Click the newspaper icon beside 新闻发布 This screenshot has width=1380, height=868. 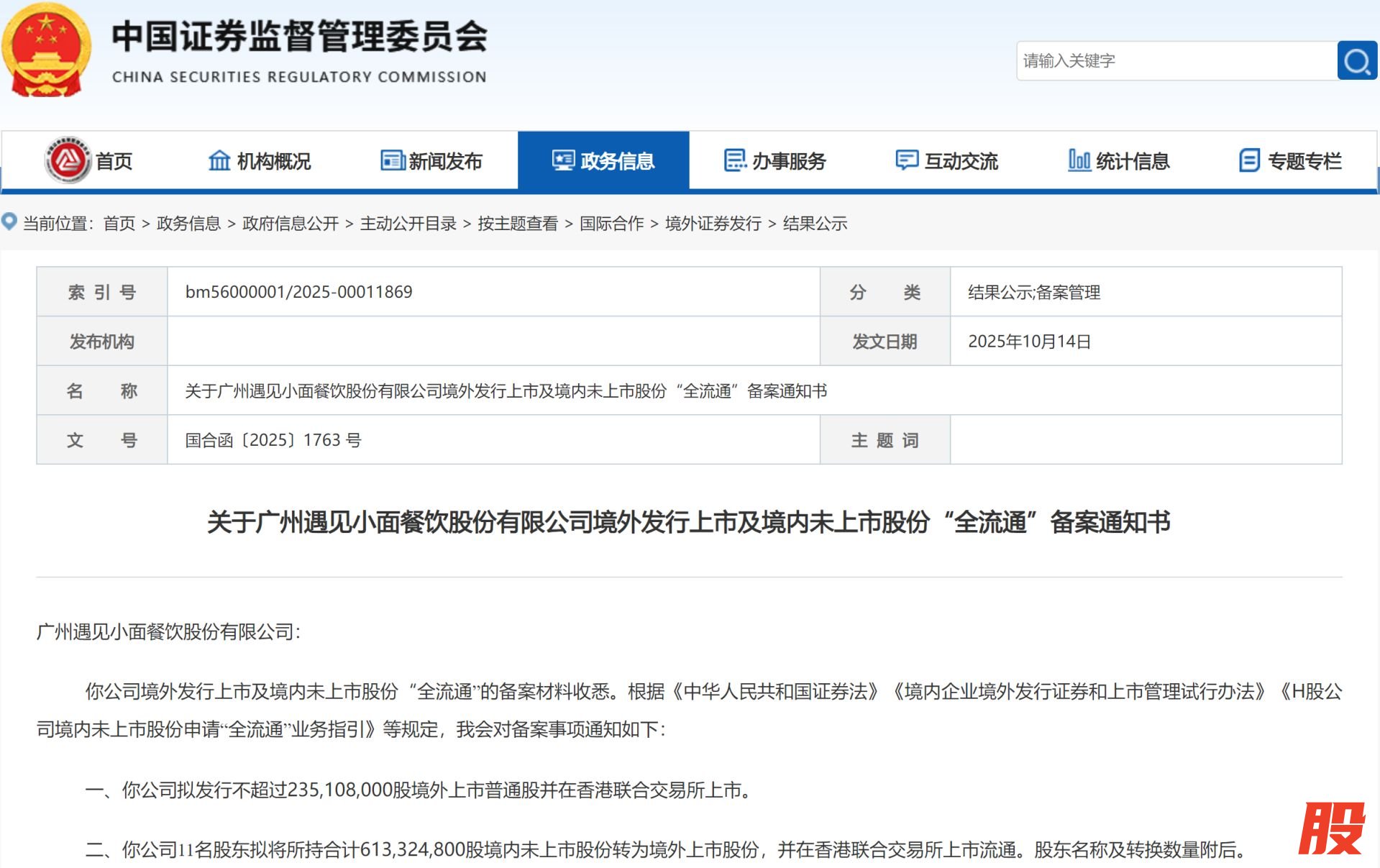click(393, 160)
